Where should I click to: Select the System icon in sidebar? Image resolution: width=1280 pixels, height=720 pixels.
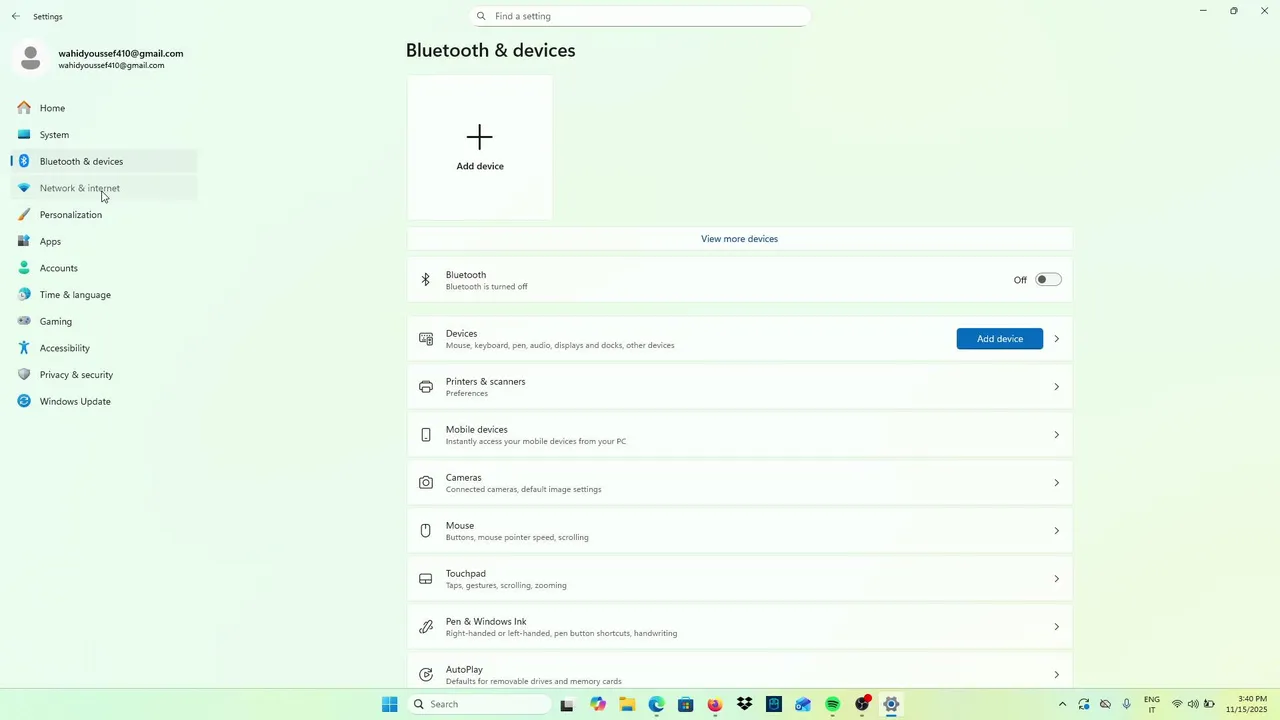click(x=24, y=134)
